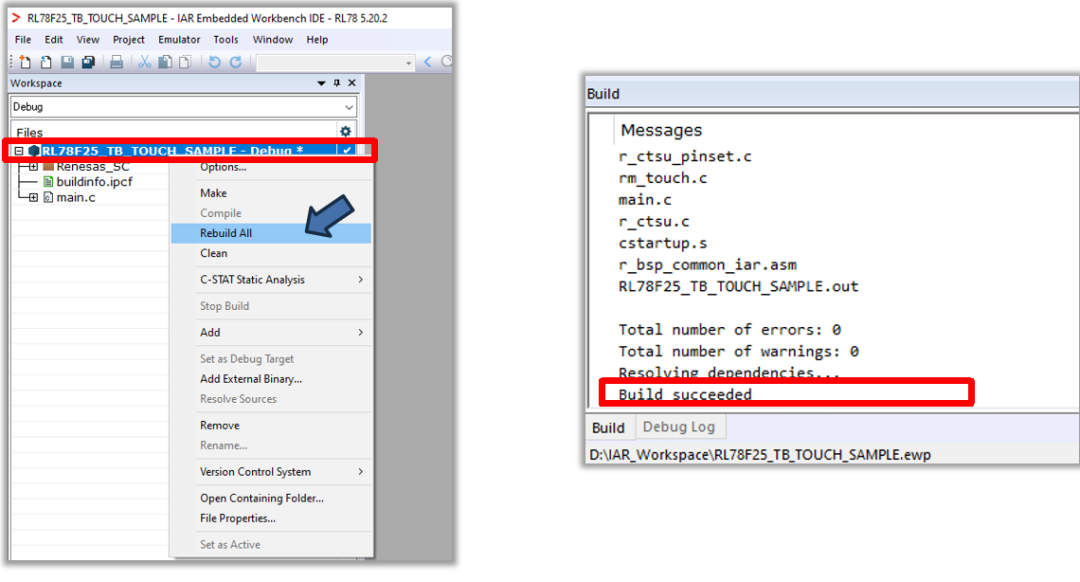
Task: Select the main.c file row
Action: coord(76,197)
